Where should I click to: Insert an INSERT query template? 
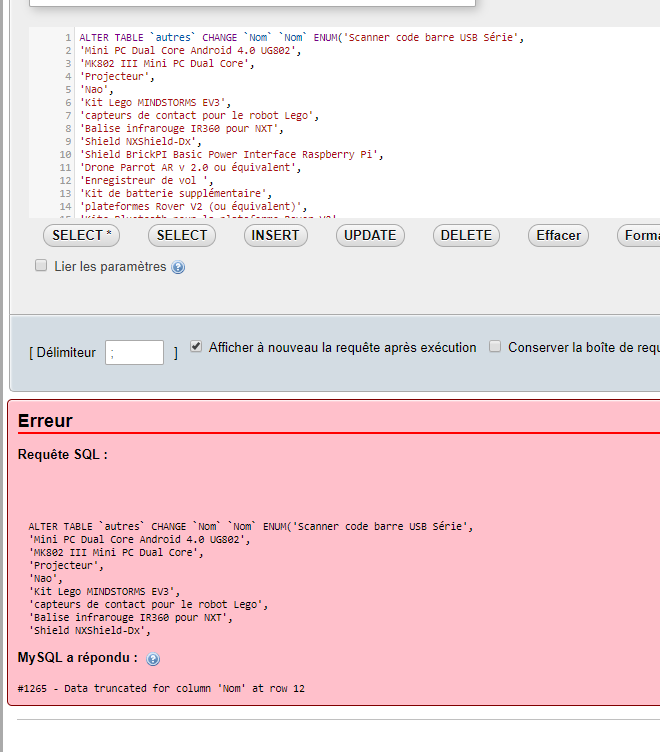(275, 235)
